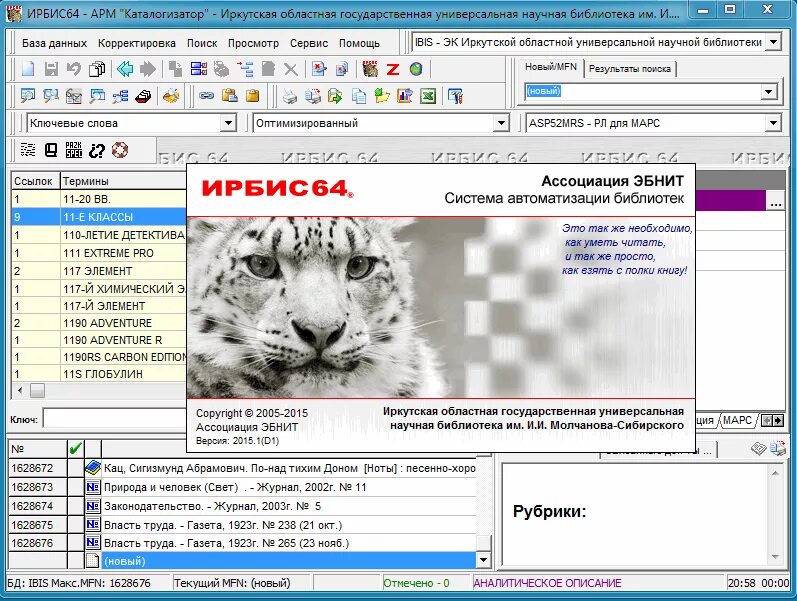This screenshot has height=601, width=797.
Task: Click the tree structure toolbar icon
Action: tap(245, 69)
